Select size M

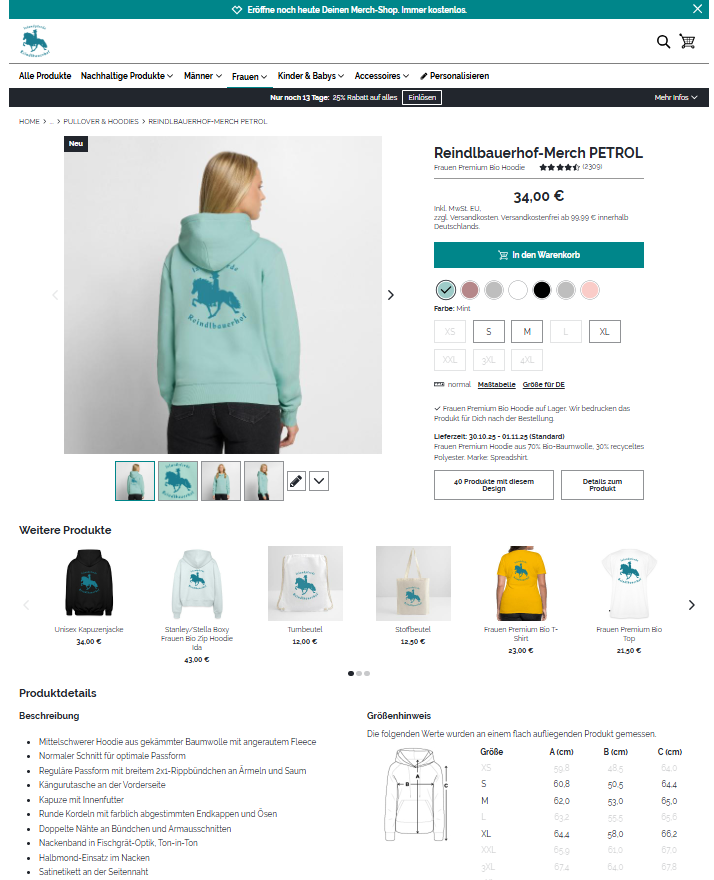click(x=527, y=332)
